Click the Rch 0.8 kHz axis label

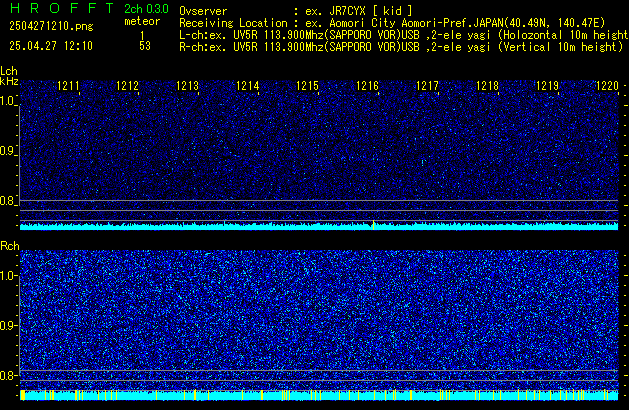click(7, 375)
